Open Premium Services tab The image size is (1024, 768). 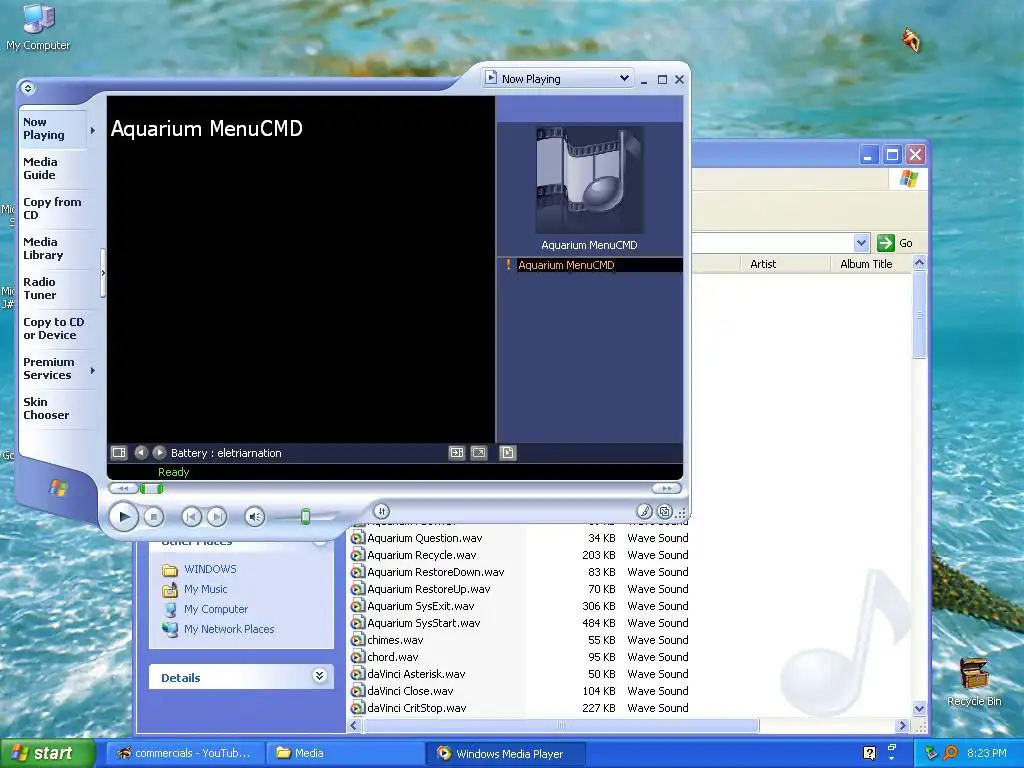(x=52, y=368)
